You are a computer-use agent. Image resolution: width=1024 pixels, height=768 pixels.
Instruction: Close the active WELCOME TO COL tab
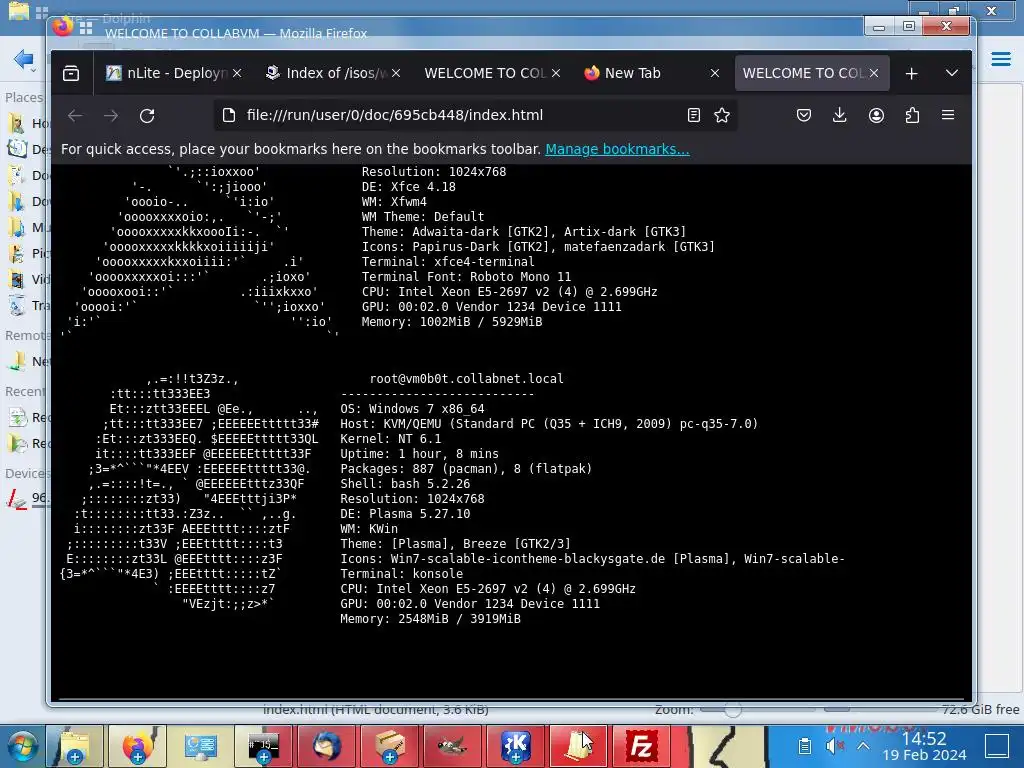874,73
